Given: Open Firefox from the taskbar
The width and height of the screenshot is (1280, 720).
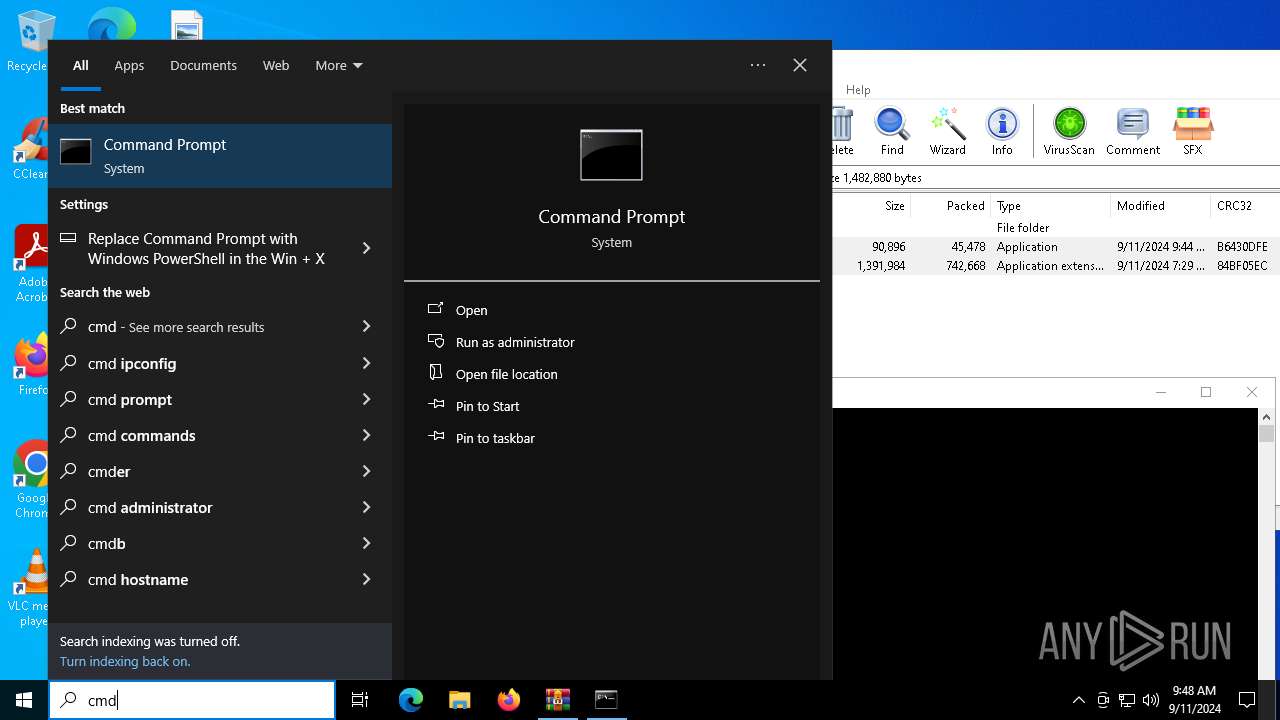Looking at the screenshot, I should point(508,700).
